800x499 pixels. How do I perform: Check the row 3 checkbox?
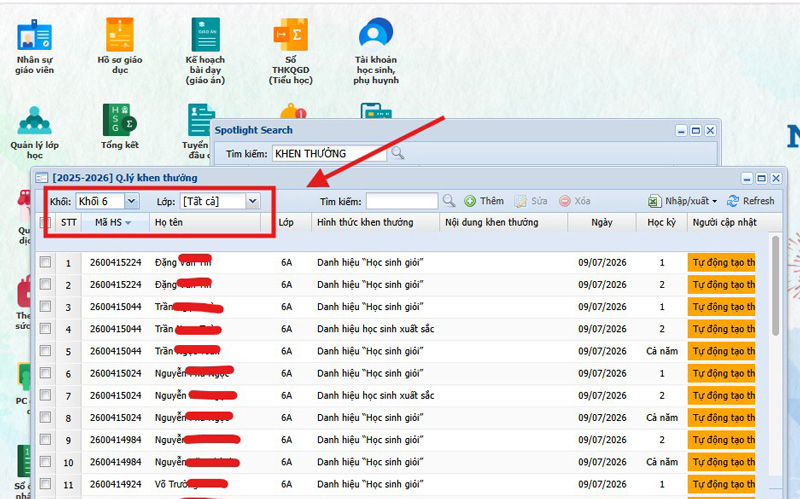(x=45, y=306)
